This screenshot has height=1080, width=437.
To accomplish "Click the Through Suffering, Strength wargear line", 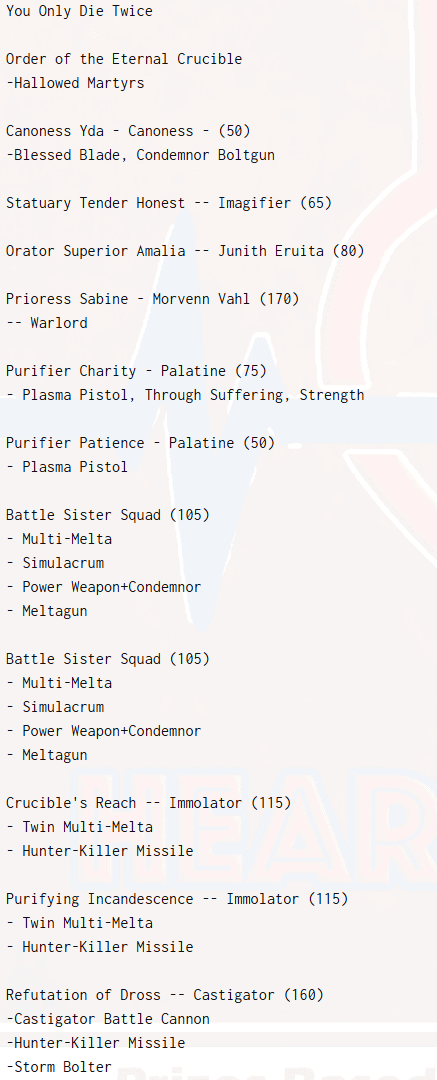I will tap(185, 395).
